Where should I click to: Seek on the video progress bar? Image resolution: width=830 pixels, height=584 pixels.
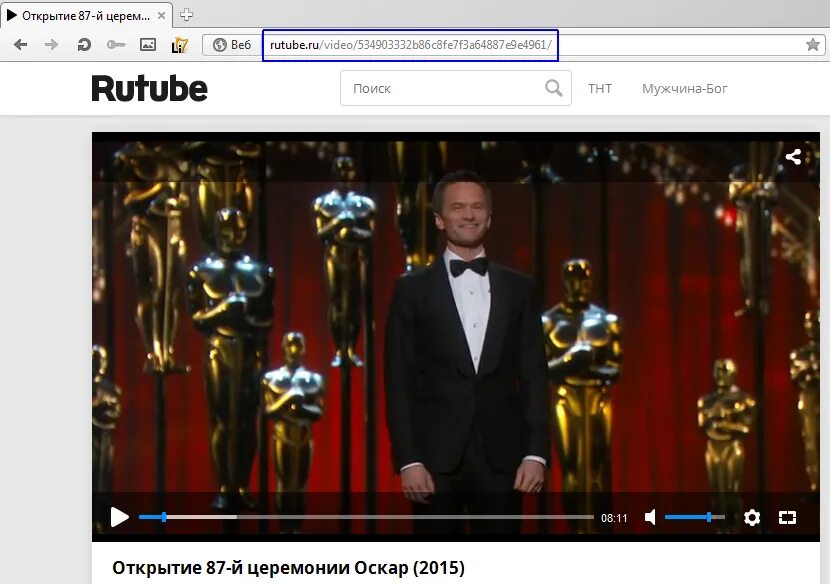point(366,517)
